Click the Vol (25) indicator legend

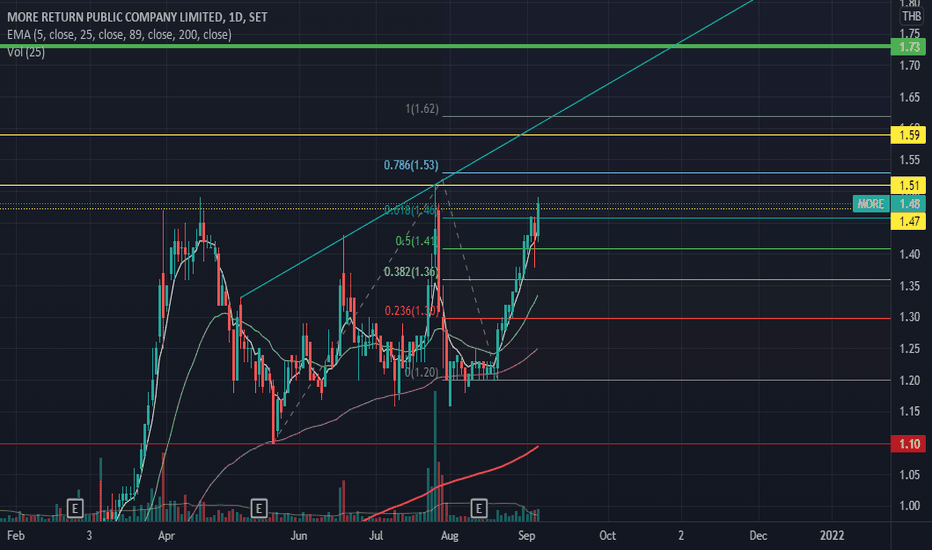(26, 52)
